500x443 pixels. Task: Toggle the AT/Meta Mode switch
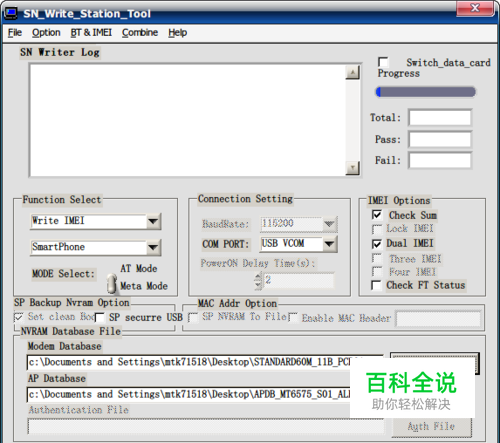112,284
